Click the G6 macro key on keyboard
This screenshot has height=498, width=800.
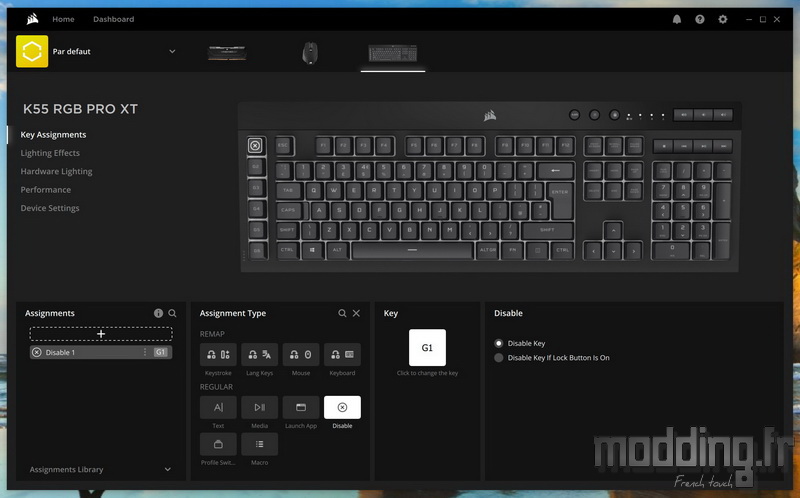tap(258, 251)
